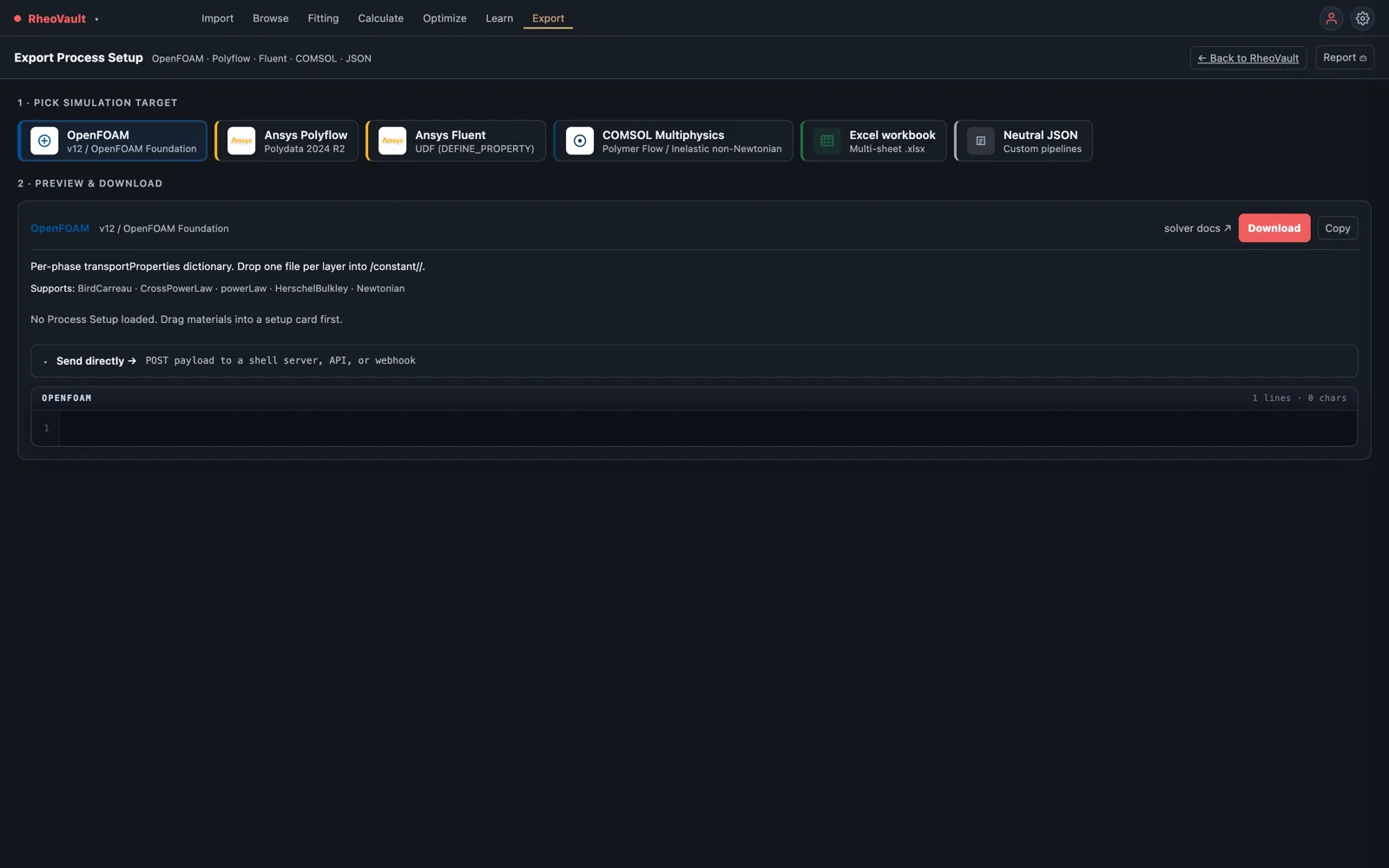1389x868 pixels.
Task: Go to the Fitting tab
Action: click(323, 18)
